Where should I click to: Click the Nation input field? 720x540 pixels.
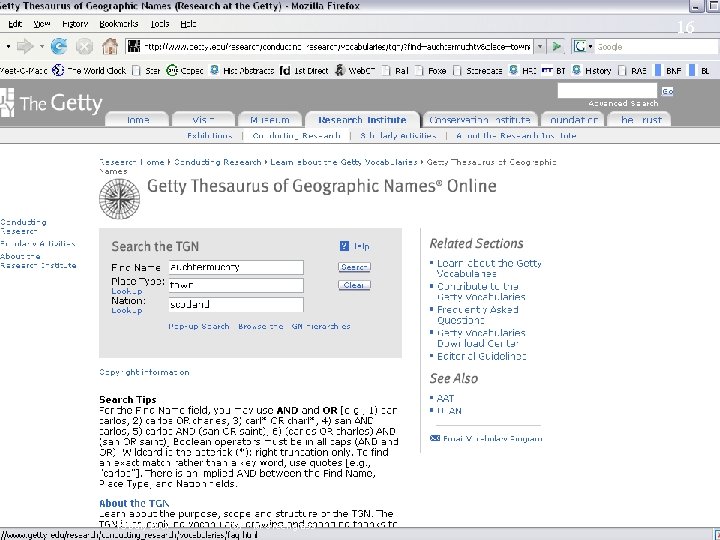point(236,304)
